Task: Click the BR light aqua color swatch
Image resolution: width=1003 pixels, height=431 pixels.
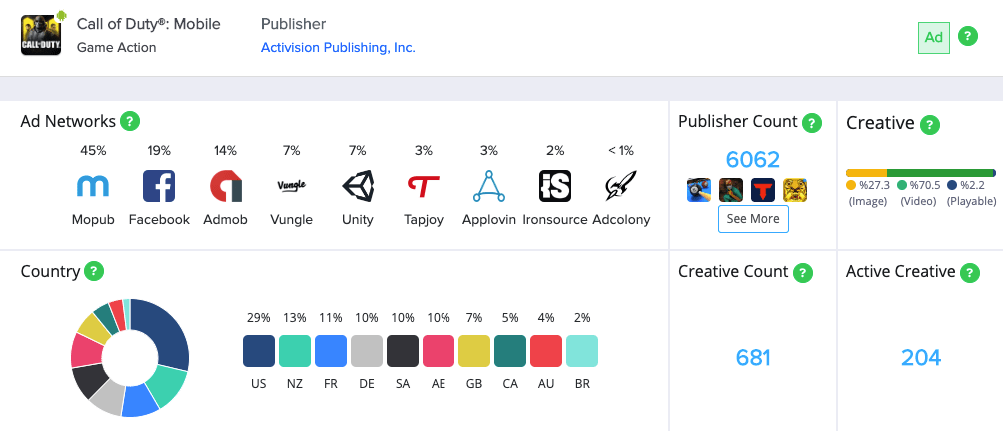Action: pos(582,351)
